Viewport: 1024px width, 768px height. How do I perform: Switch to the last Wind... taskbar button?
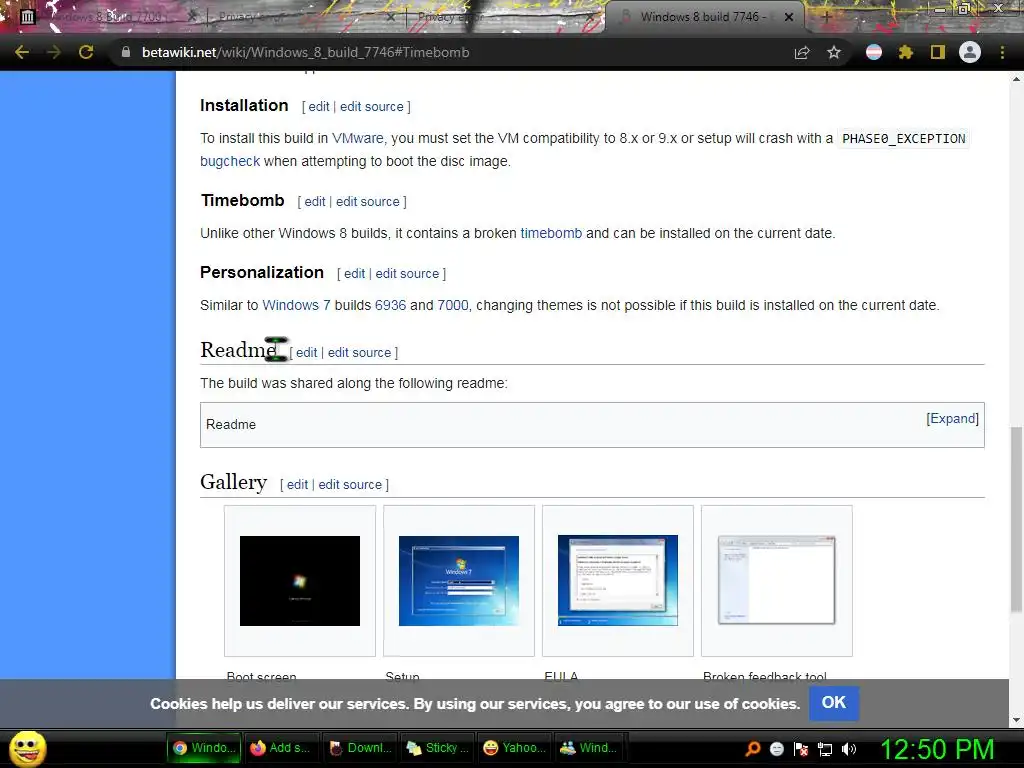(x=589, y=748)
